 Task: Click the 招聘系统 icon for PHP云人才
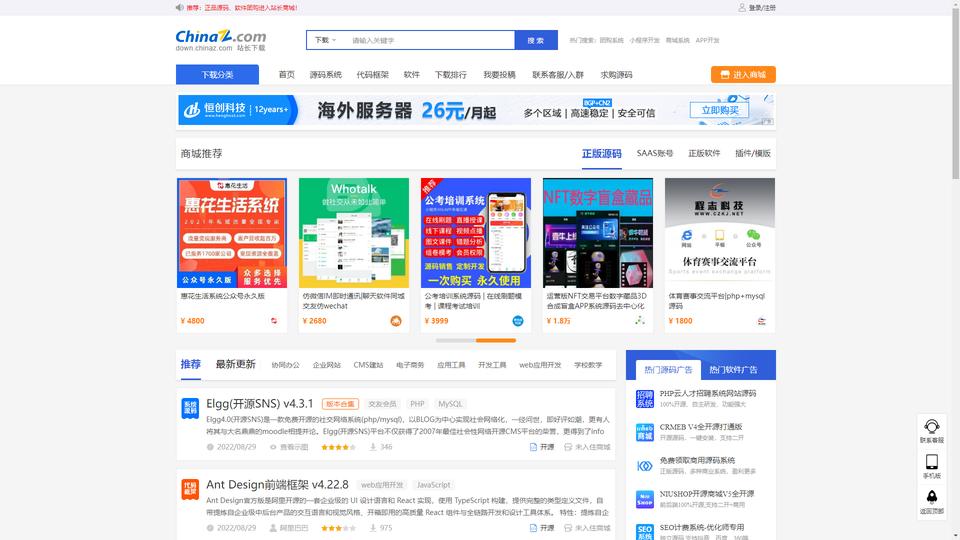(645, 399)
